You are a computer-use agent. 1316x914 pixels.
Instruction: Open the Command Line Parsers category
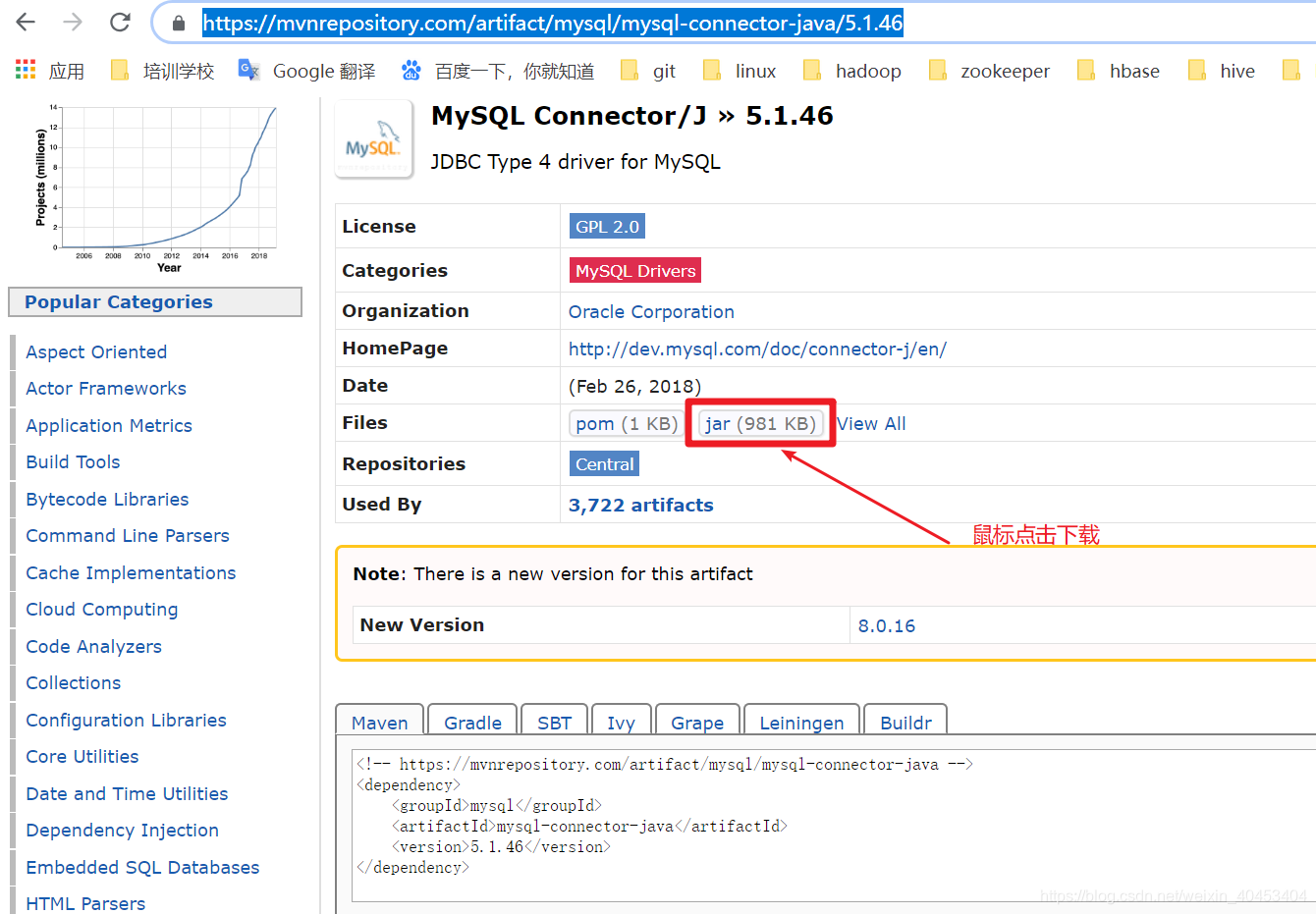pos(128,535)
